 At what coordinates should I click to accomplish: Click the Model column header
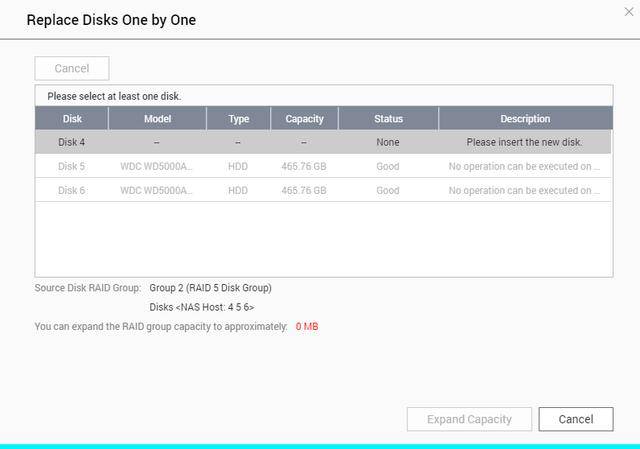(x=157, y=119)
